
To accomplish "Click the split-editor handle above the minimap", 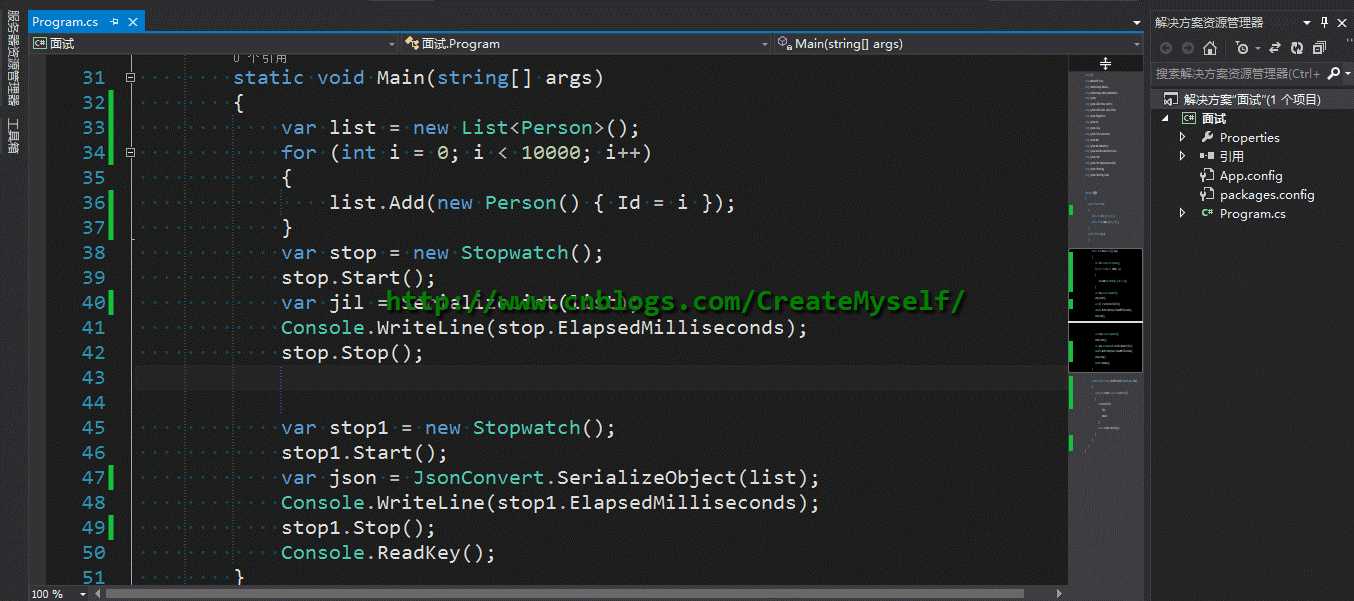I will click(x=1105, y=63).
